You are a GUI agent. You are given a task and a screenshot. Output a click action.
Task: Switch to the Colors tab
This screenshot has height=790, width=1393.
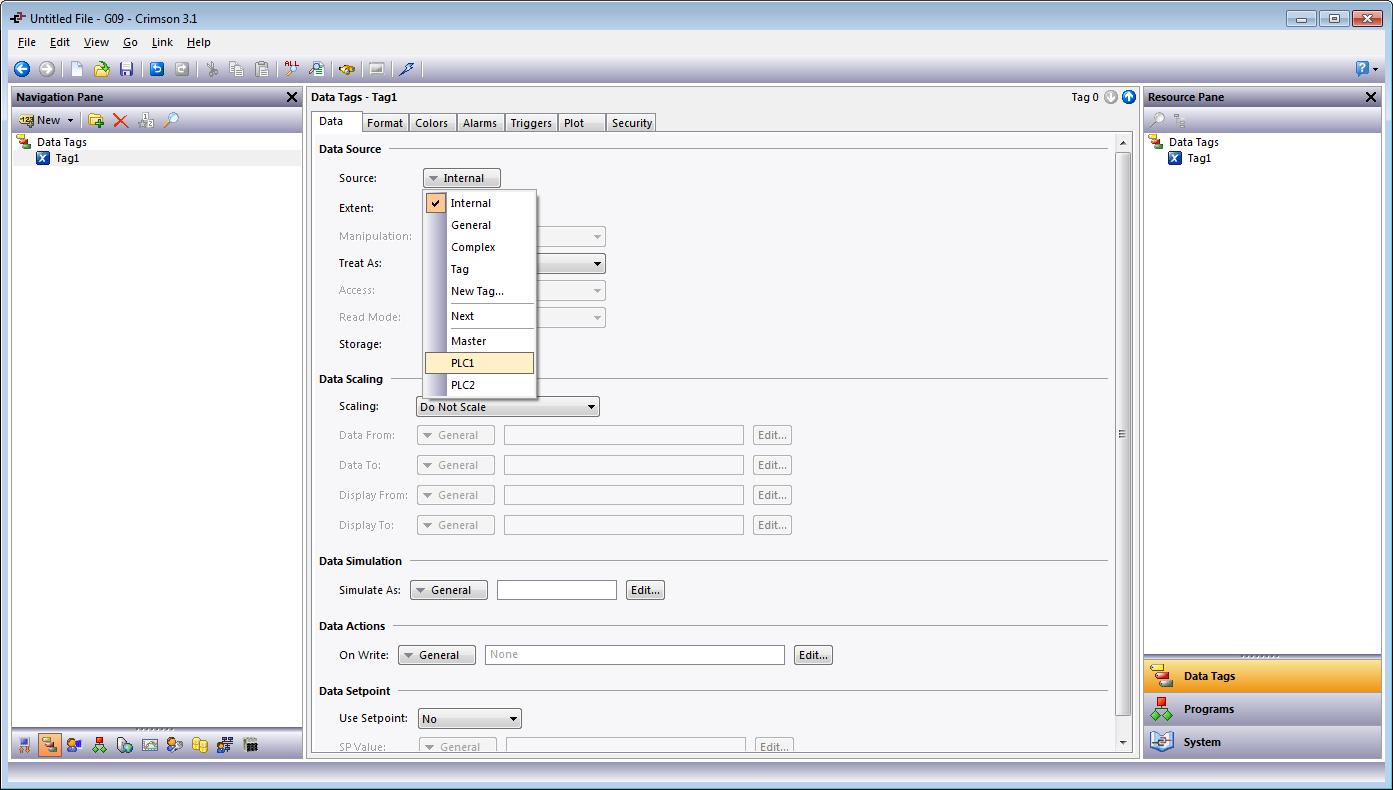tap(432, 123)
